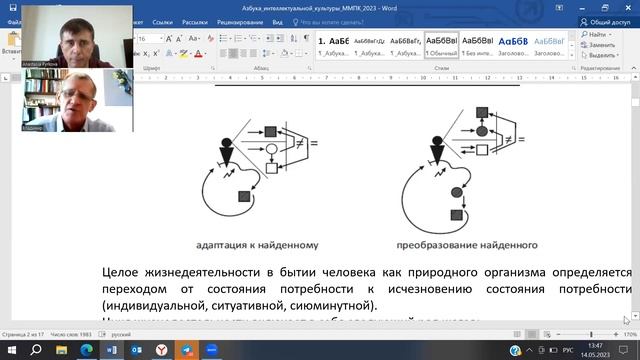Switch to read mode view

click(517, 334)
